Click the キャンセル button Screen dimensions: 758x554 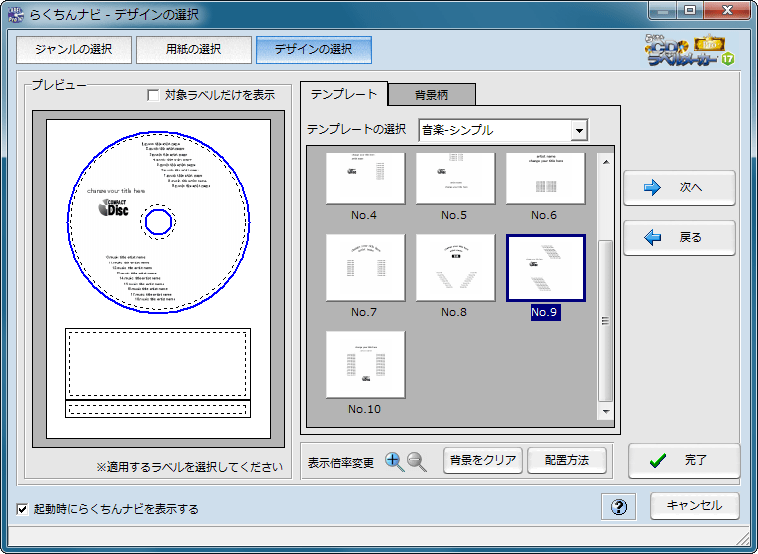pyautogui.click(x=695, y=506)
